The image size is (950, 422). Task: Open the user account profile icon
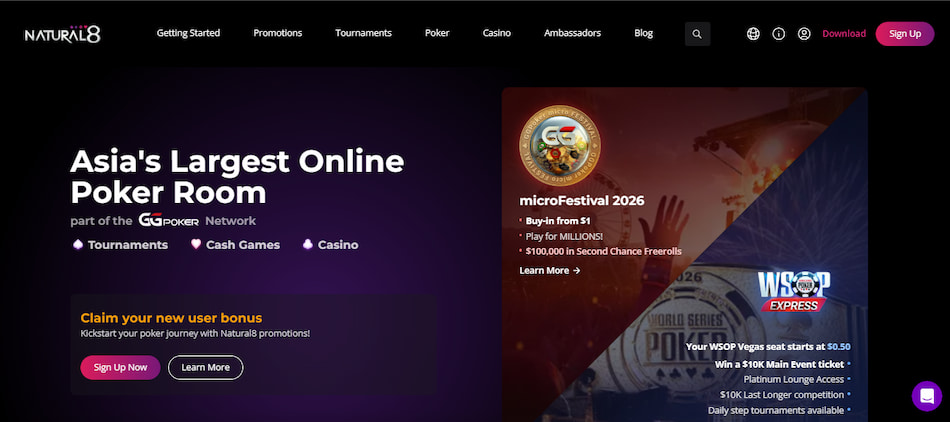tap(804, 34)
